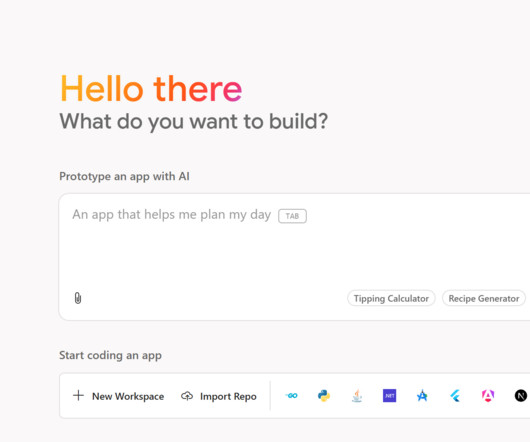The image size is (530, 442).
Task: Click the 'Prototype an app with AI' label
Action: click(x=124, y=176)
